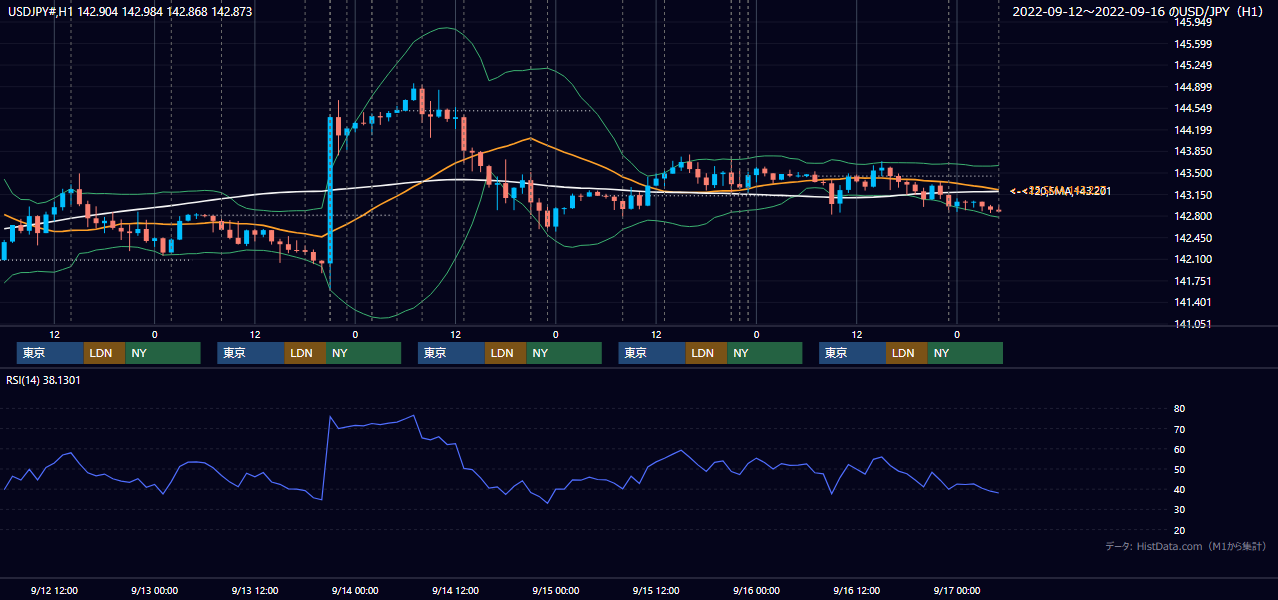This screenshot has width=1278, height=600.
Task: Select the LDN session block for 9/16
Action: coord(907,353)
